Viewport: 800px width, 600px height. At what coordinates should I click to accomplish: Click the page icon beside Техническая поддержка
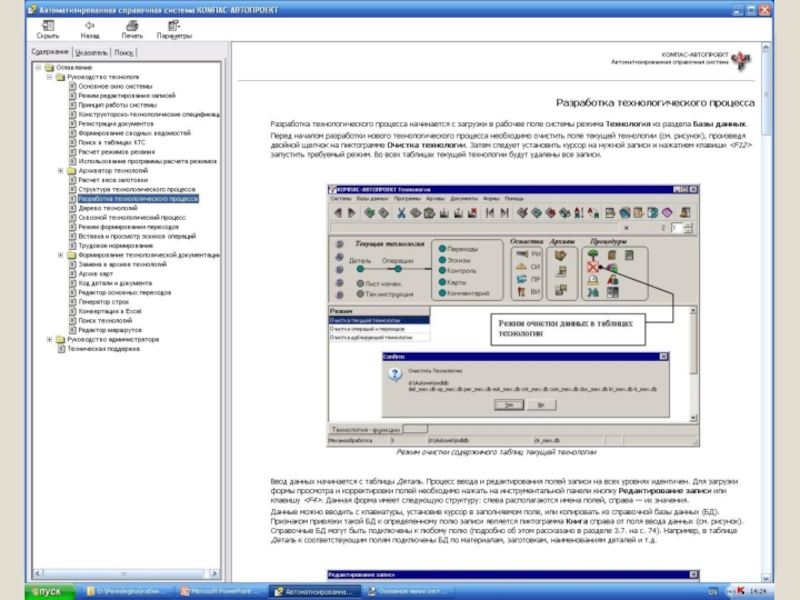pos(61,349)
